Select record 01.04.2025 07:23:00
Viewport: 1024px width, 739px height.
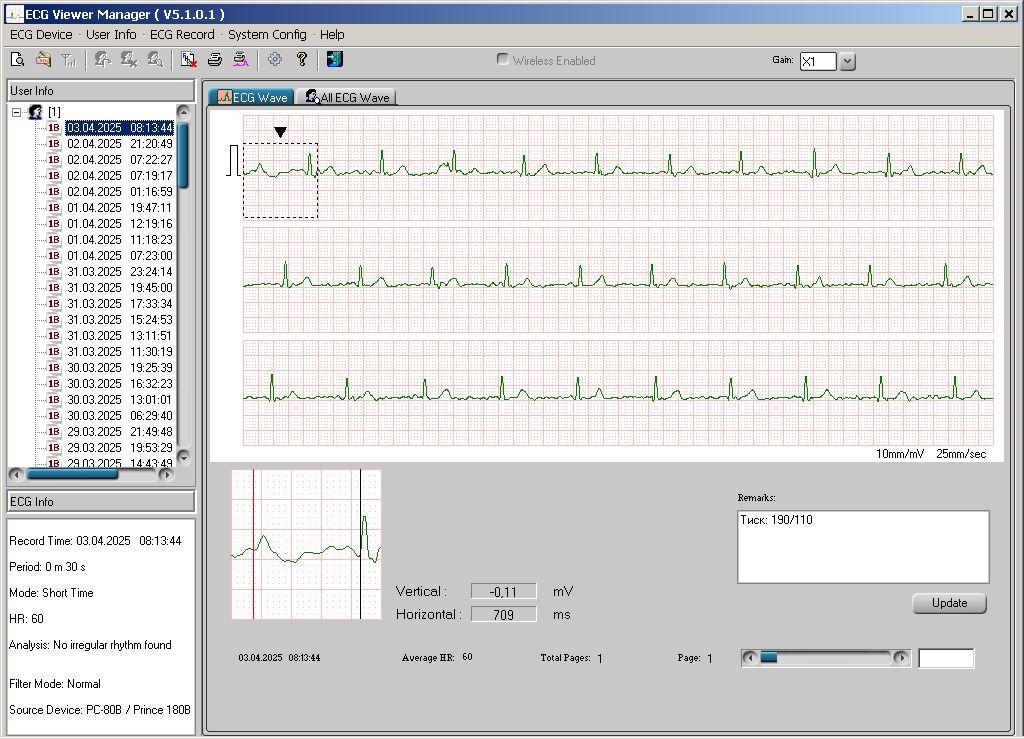coord(120,256)
